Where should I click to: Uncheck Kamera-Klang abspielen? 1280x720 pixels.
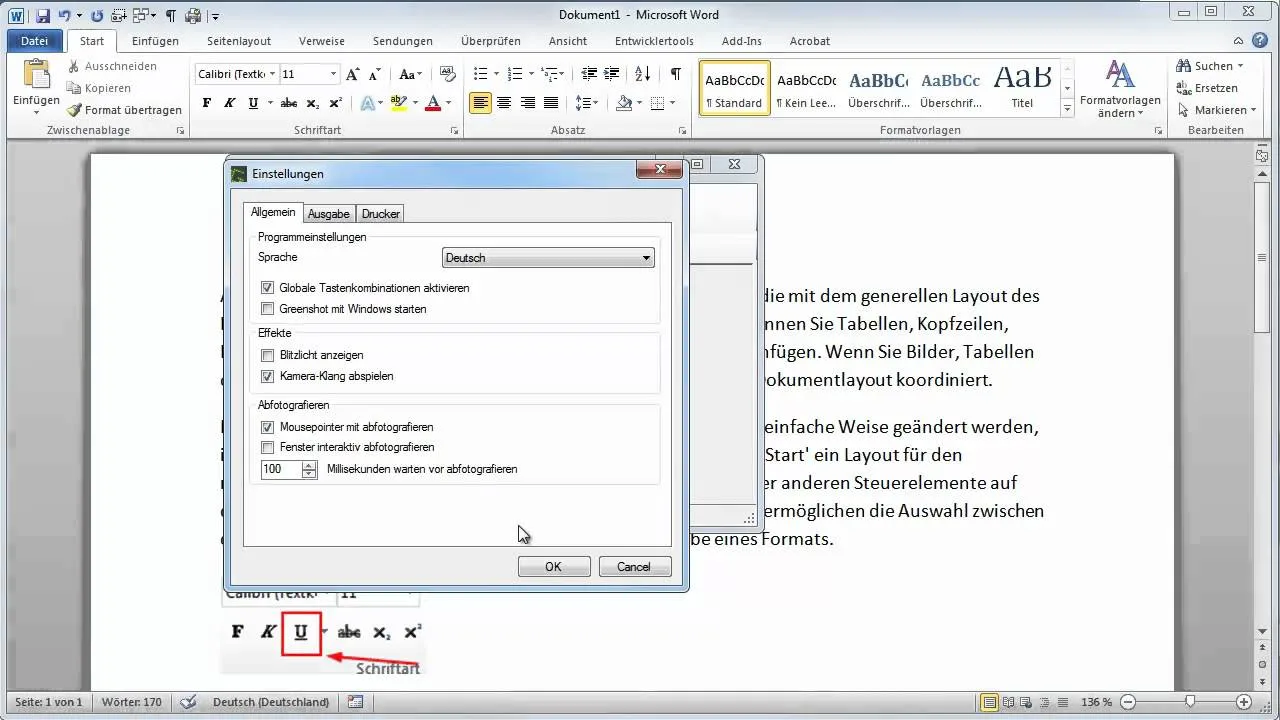(x=267, y=377)
